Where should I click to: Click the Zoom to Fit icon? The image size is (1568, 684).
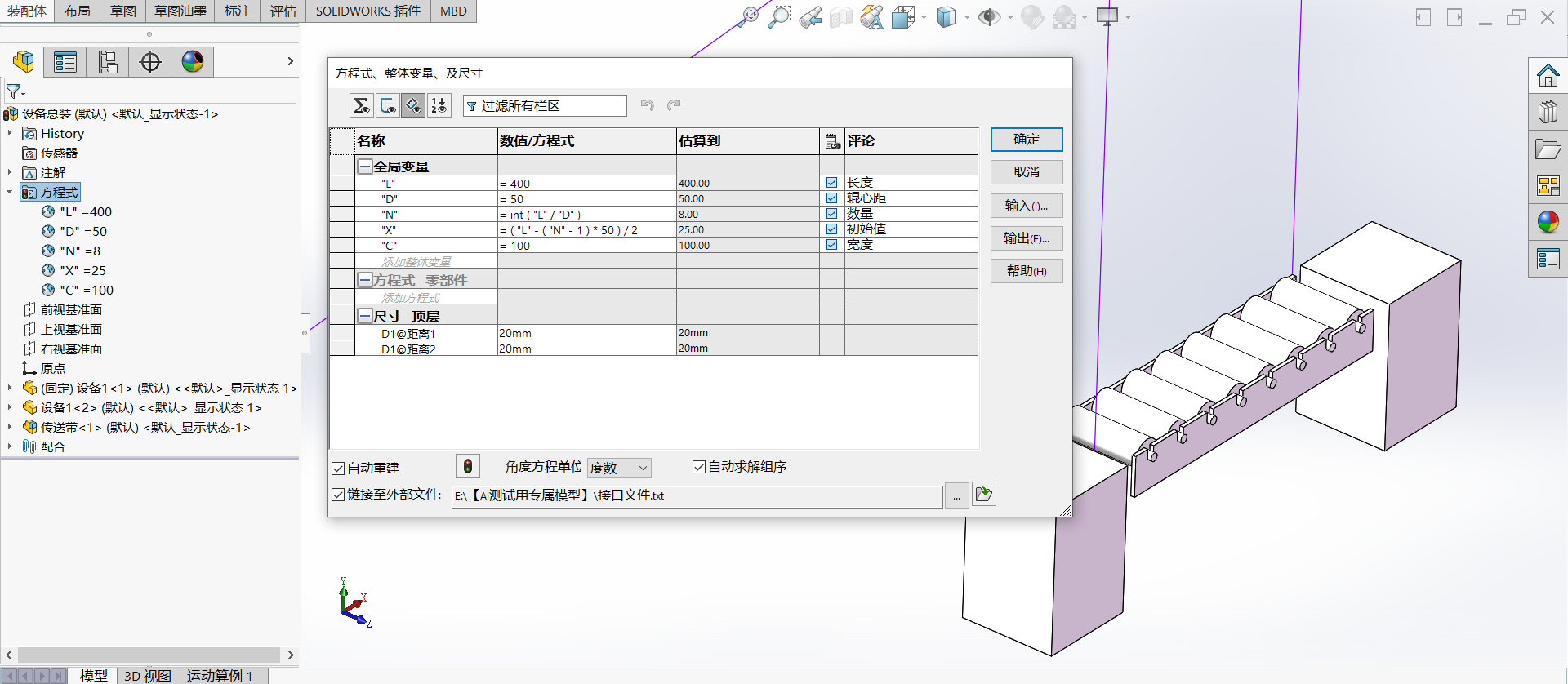(748, 16)
